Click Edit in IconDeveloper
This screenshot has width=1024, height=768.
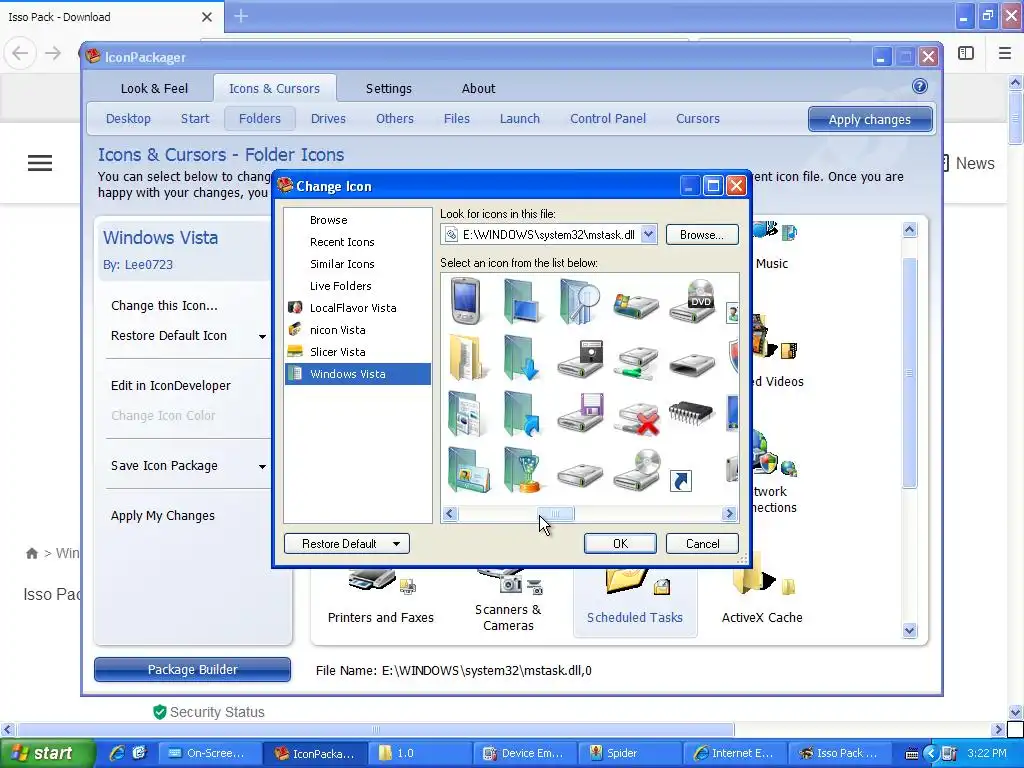[170, 385]
